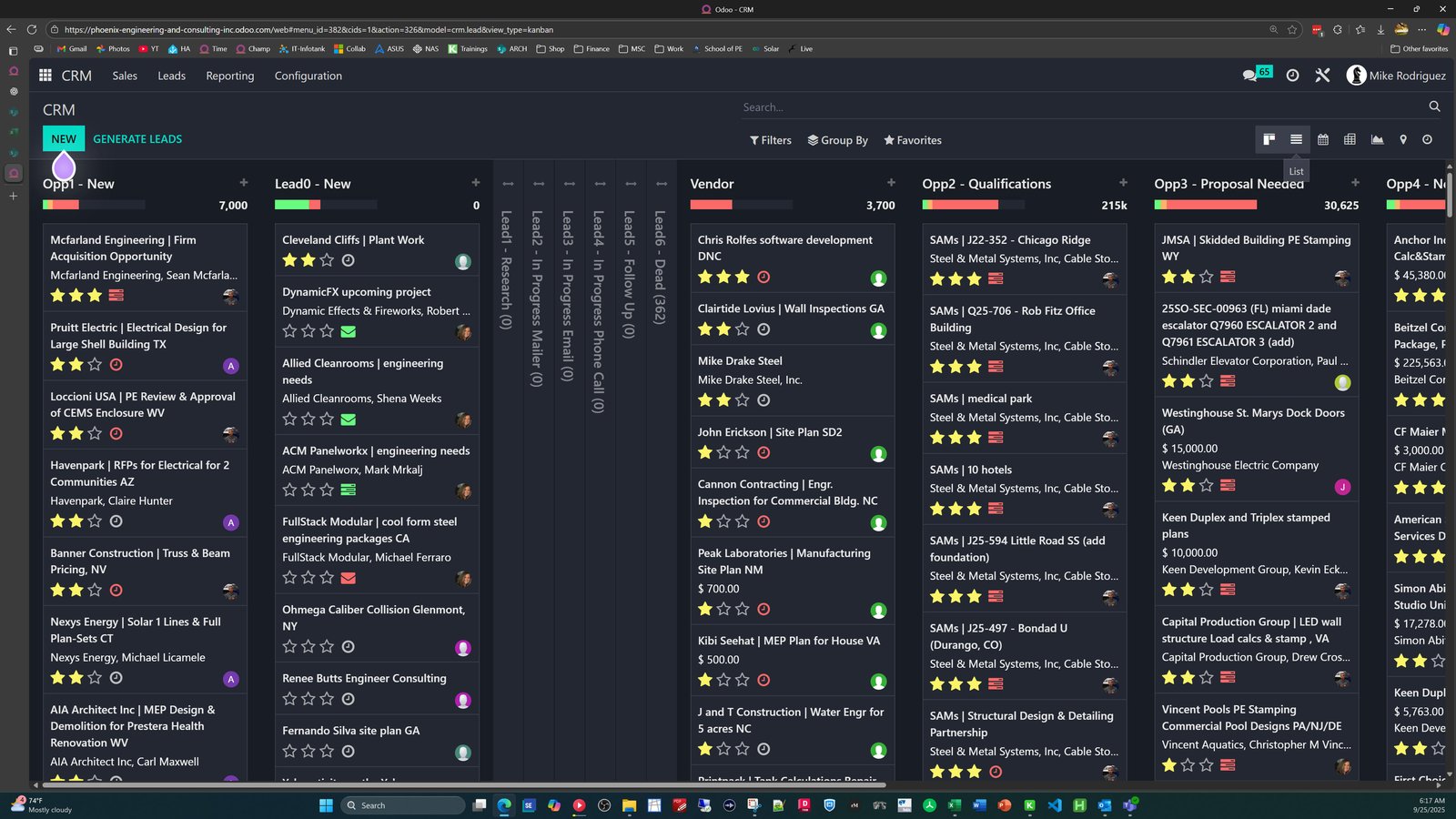Switch to the List view
The height and width of the screenshot is (819, 1456).
pos(1296,139)
